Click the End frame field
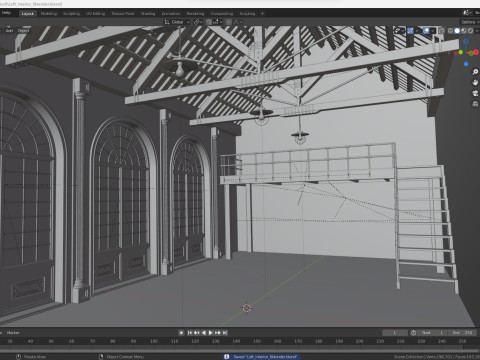Viewport: 480px width, 360px height. [461, 333]
